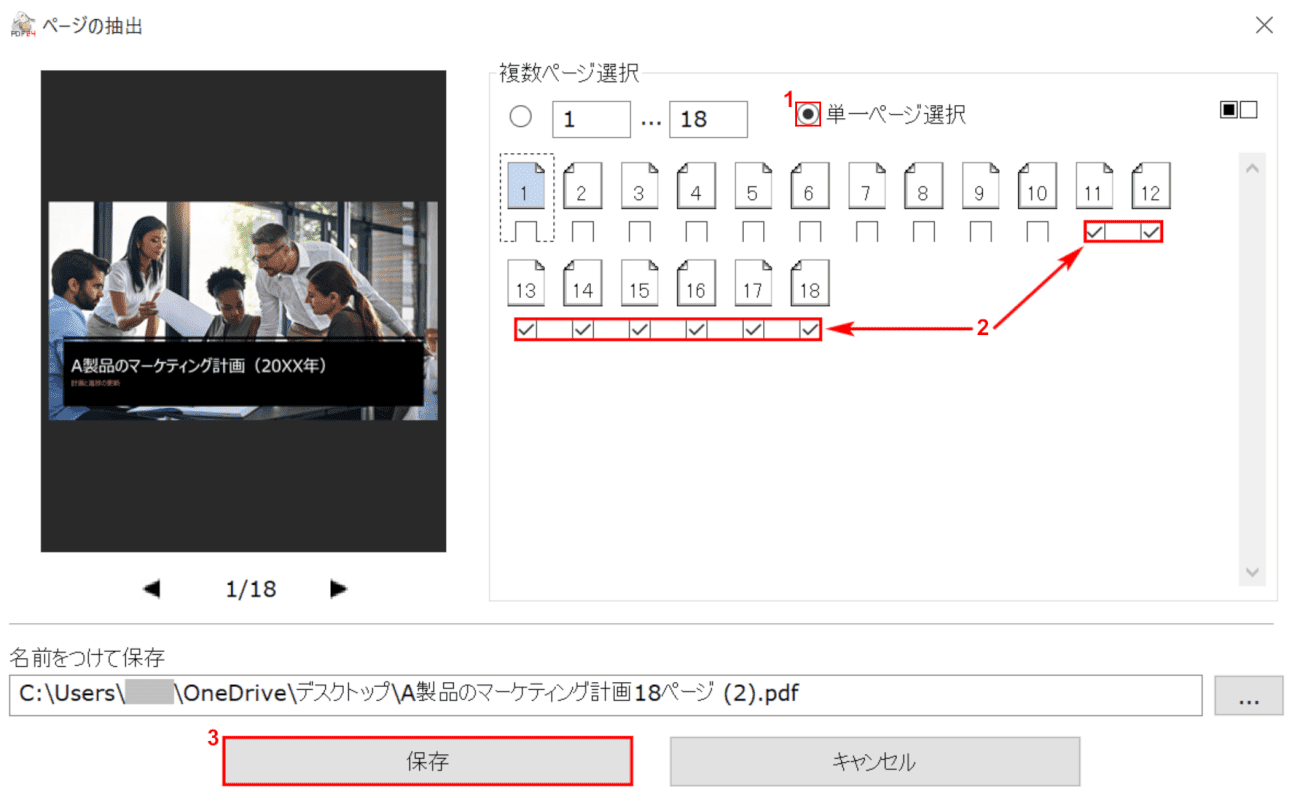Click the 複数ページ選択 group label
Viewport: 1300px width, 800px height.
569,71
